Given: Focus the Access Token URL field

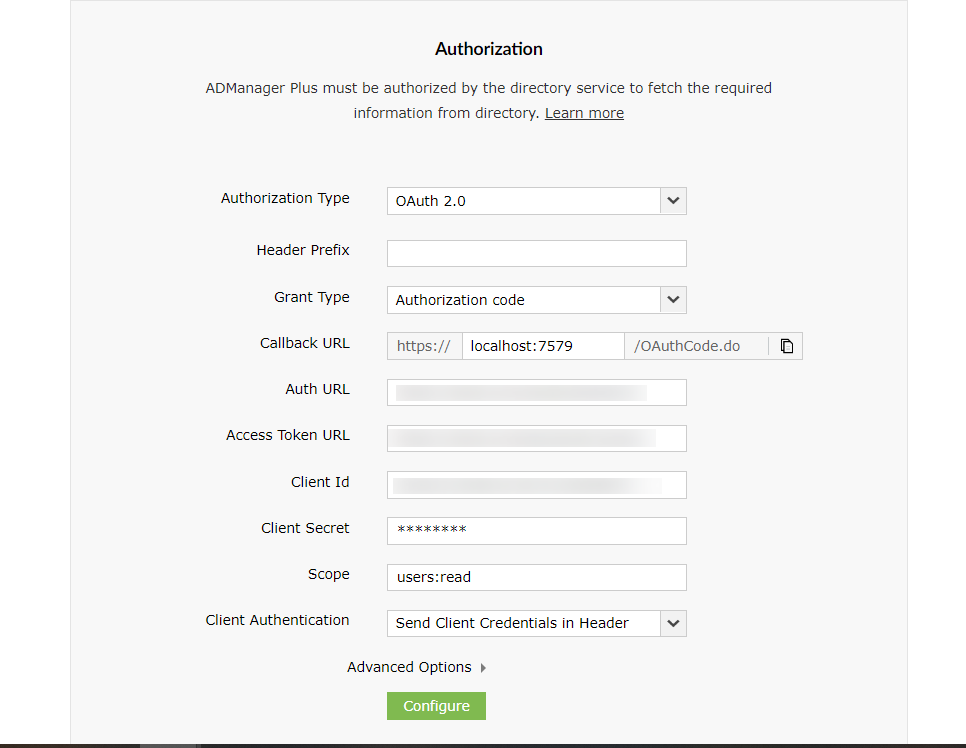Looking at the screenshot, I should (536, 438).
